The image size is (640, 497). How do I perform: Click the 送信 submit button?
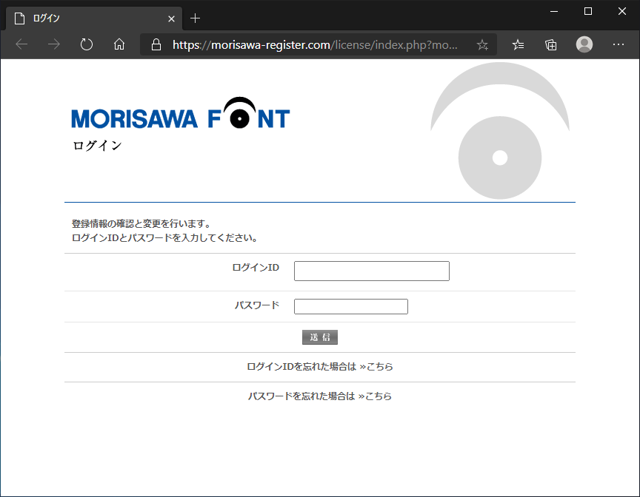(x=320, y=337)
